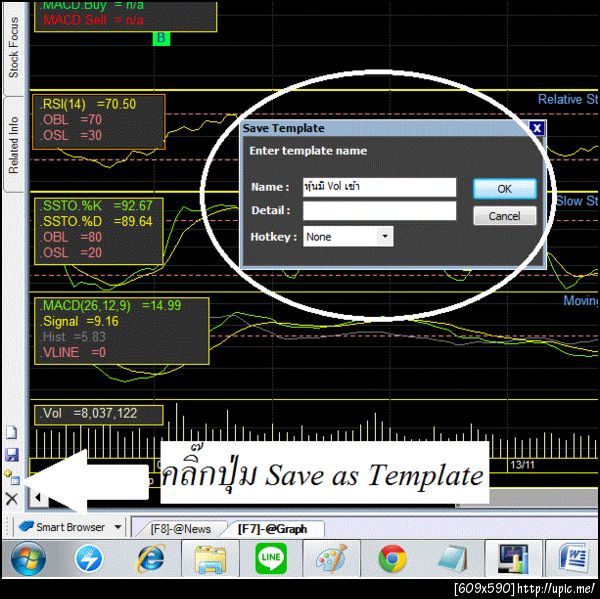
Task: Click the VLINE =0 label
Action: coord(73,352)
